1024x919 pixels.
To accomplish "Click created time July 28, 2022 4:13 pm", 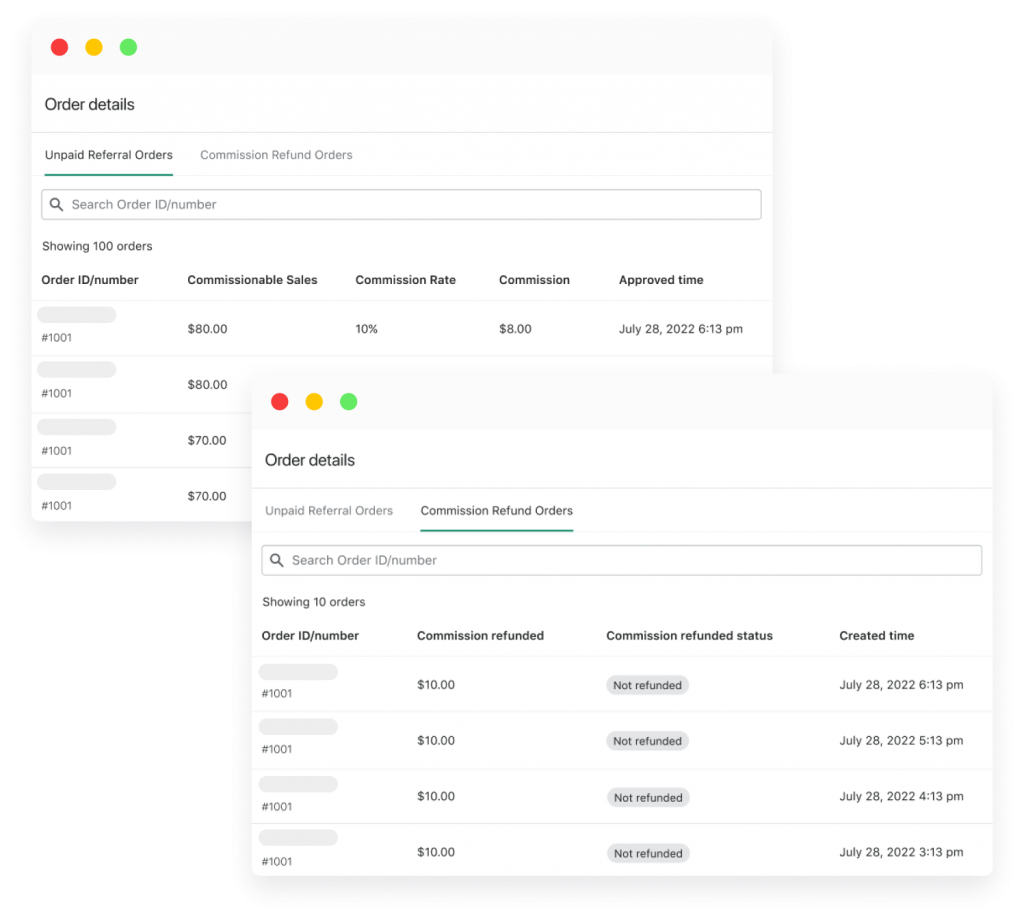I will click(901, 796).
